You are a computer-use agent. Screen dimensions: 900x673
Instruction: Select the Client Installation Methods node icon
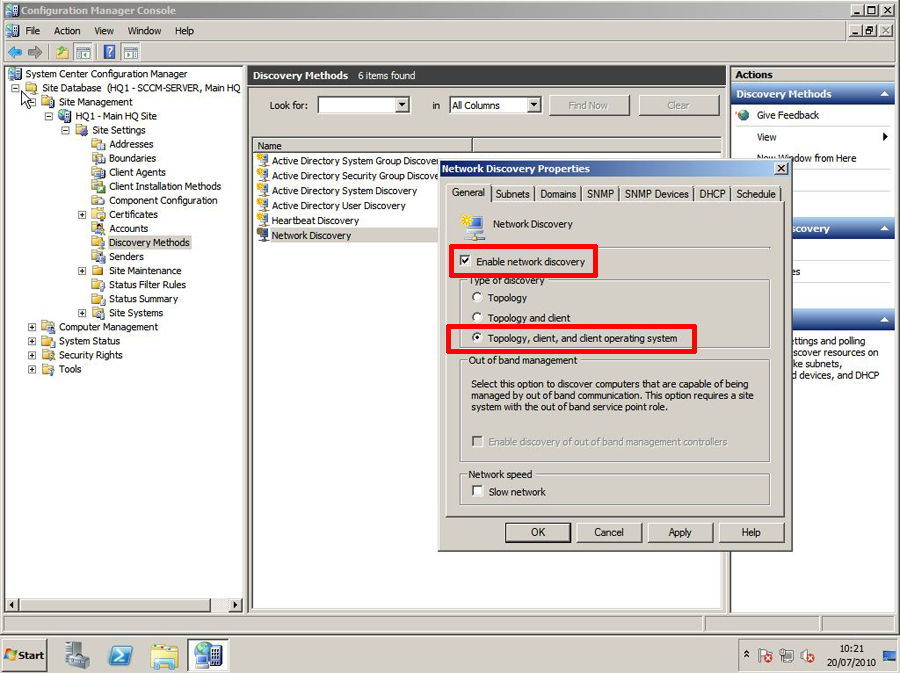coord(98,186)
